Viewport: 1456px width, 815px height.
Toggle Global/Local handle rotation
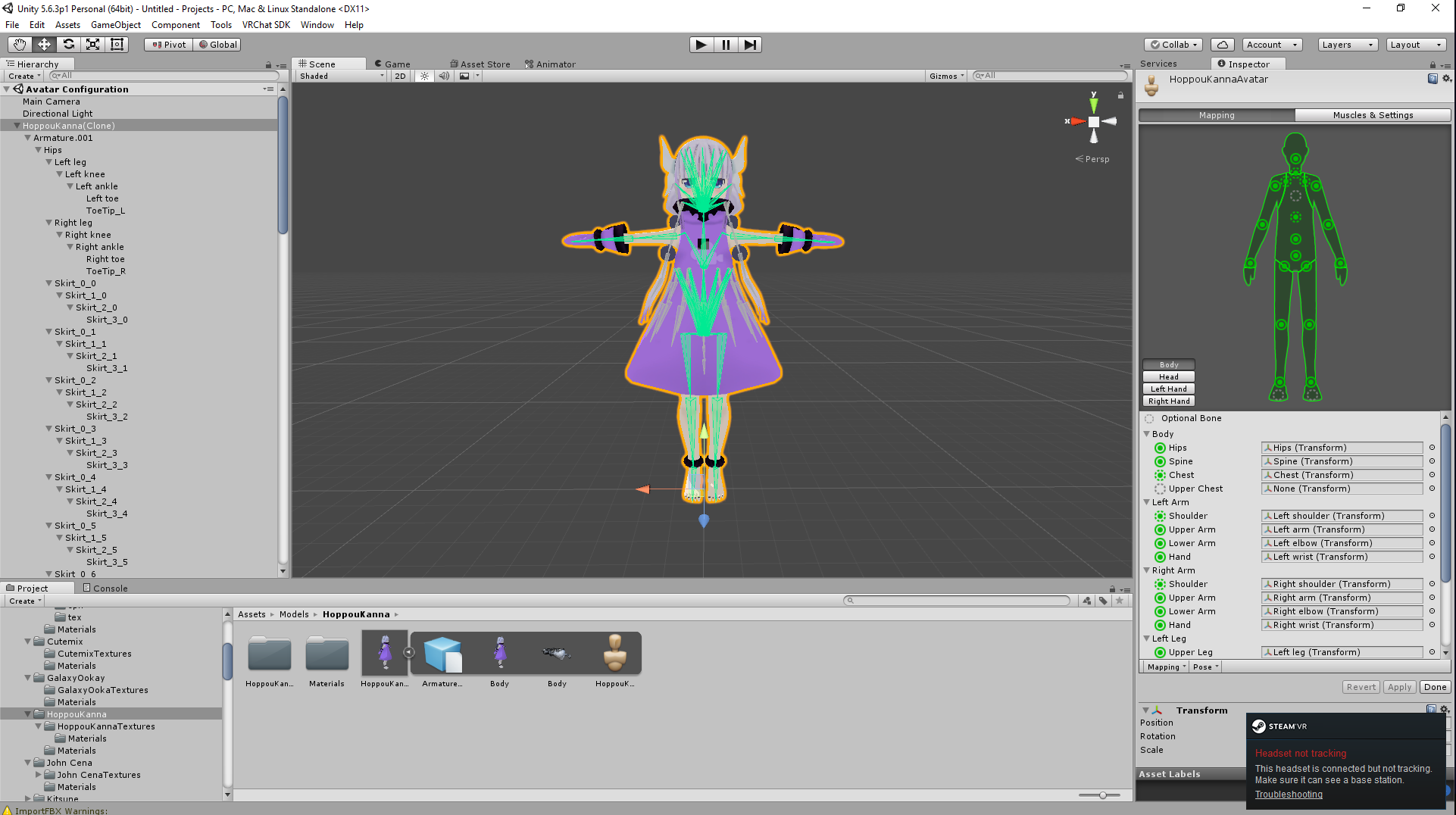(x=217, y=45)
